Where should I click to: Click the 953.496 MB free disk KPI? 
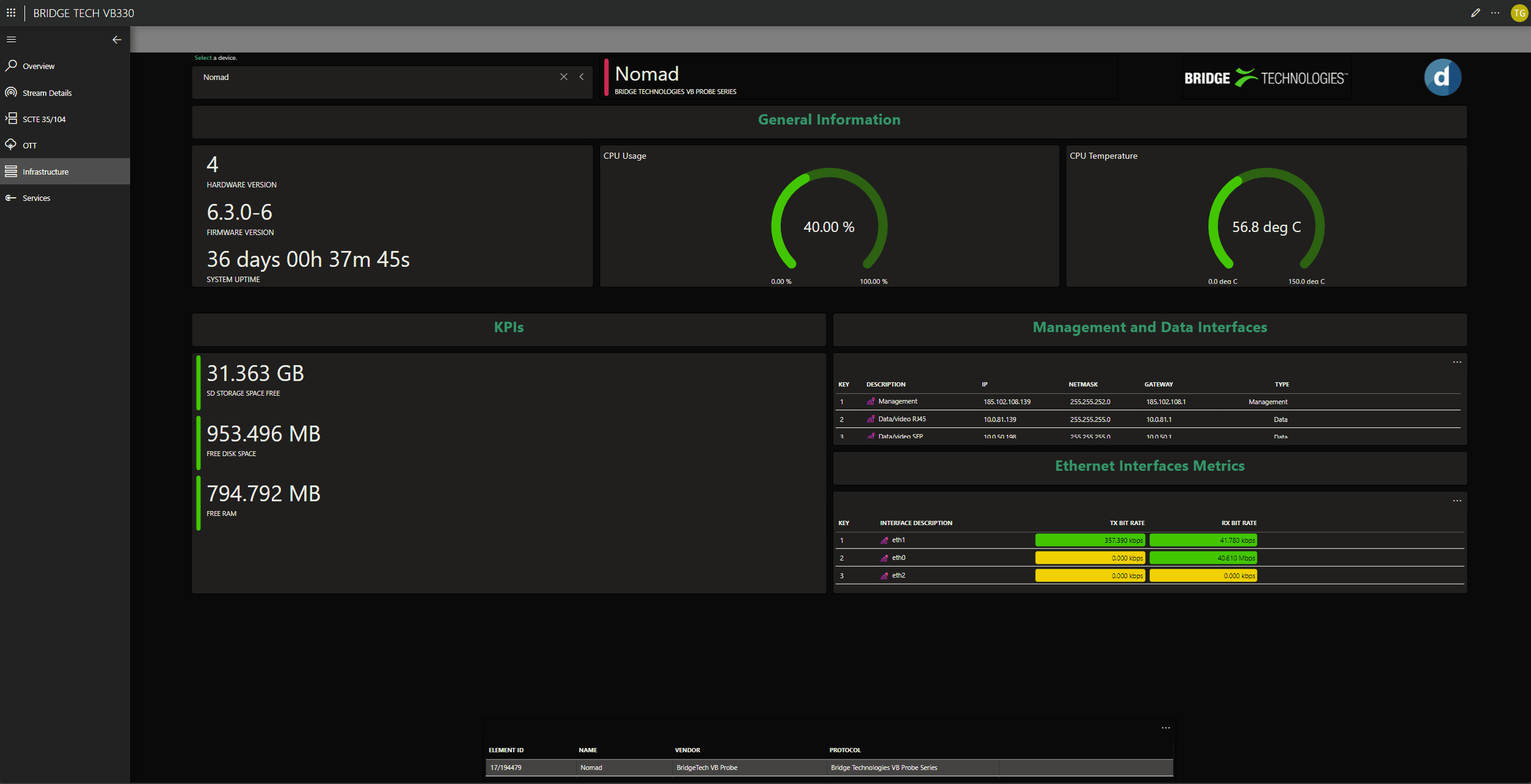263,434
